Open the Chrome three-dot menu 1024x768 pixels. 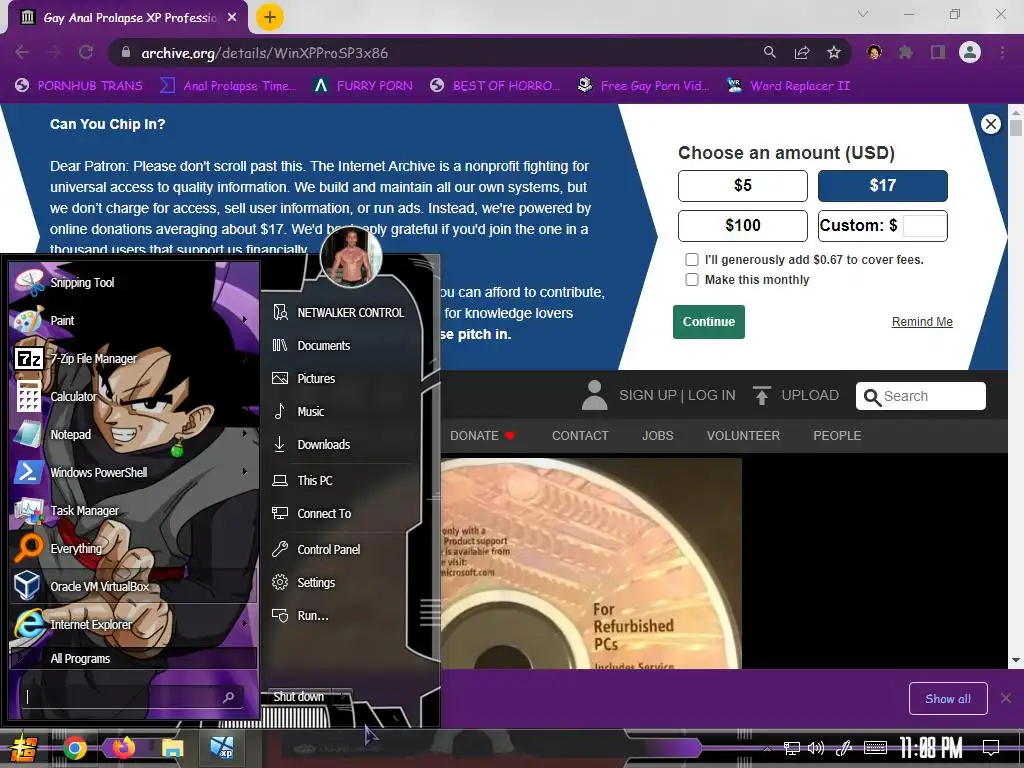point(1002,52)
